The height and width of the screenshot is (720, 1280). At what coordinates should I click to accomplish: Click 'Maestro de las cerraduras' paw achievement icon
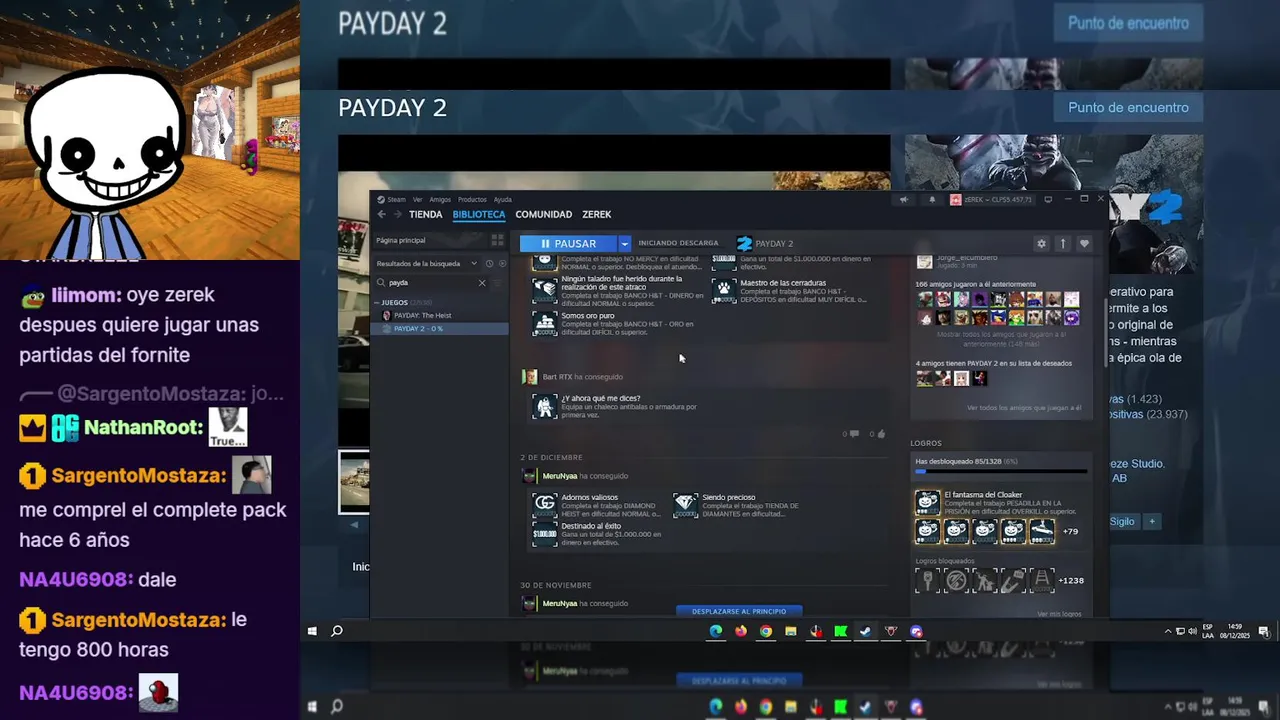coord(724,289)
